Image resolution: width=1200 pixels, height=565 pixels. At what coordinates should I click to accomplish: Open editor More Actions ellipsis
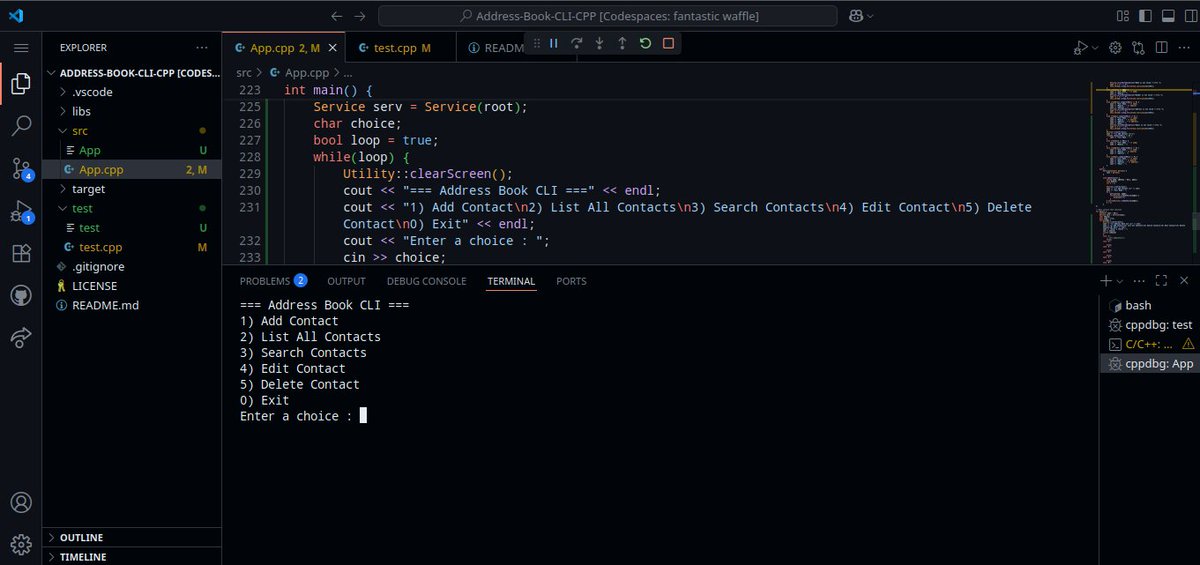pyautogui.click(x=1183, y=47)
